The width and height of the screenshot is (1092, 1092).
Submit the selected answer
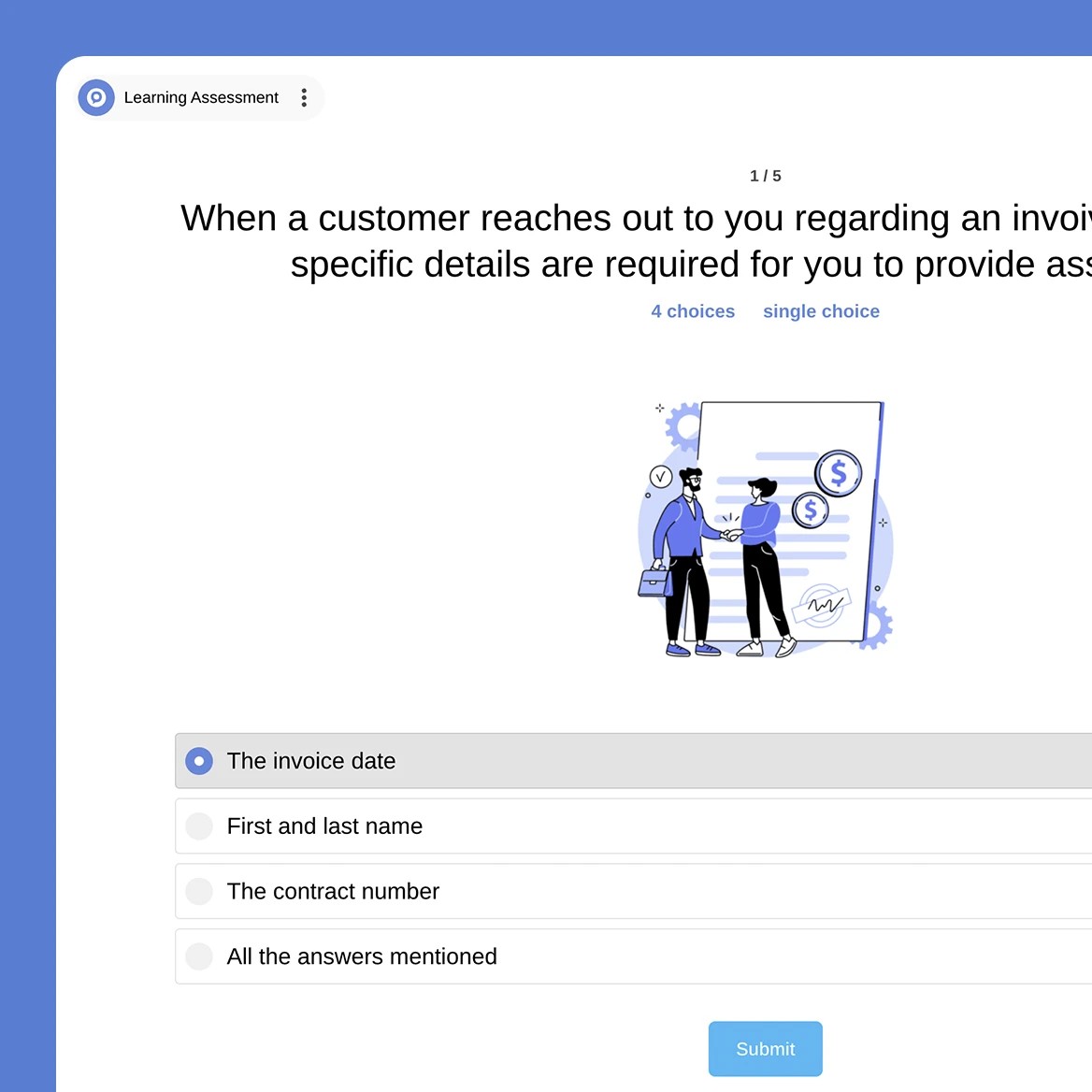pos(765,1049)
